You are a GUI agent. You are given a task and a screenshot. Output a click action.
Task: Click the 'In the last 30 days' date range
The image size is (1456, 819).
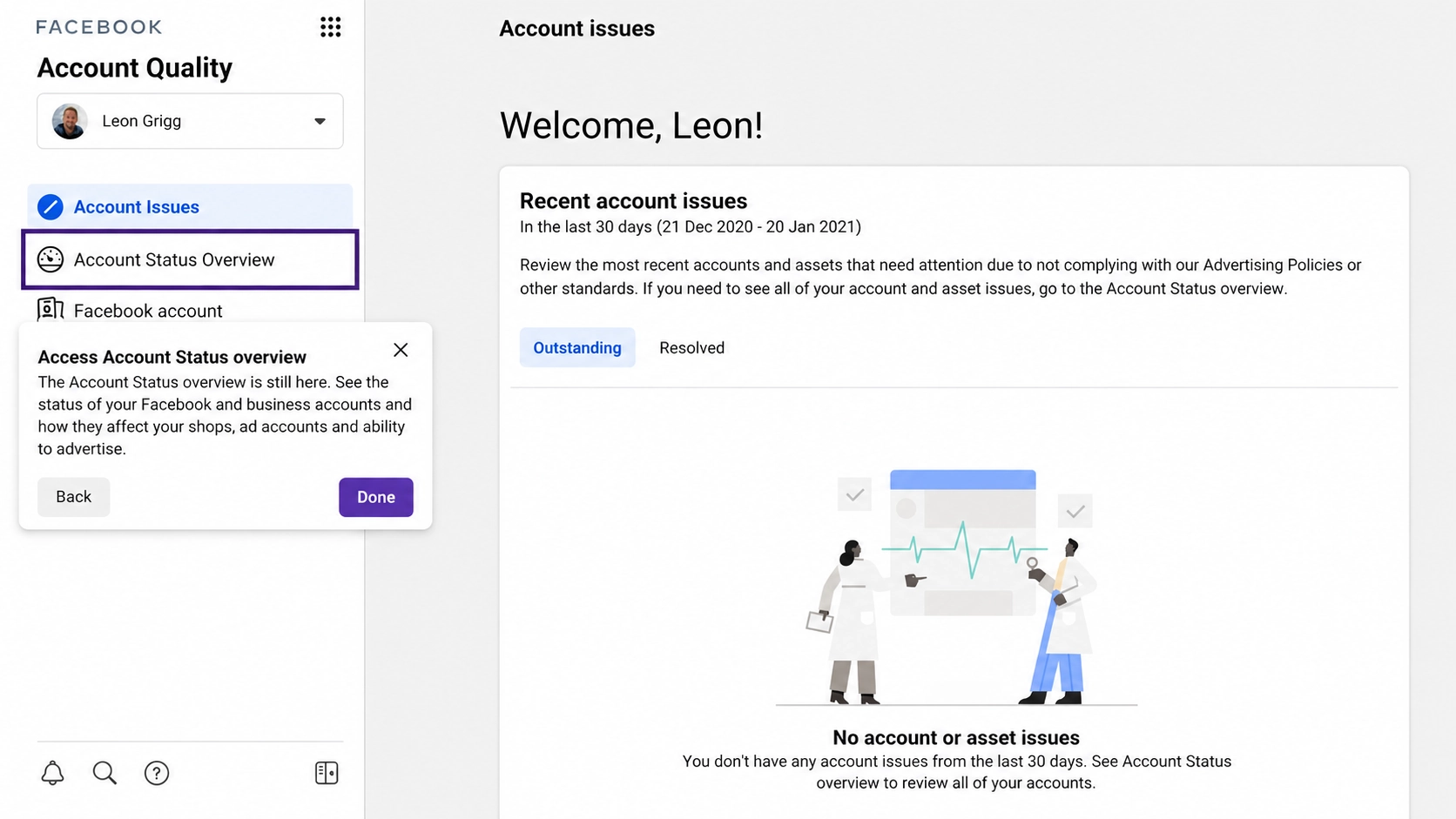pyautogui.click(x=691, y=227)
